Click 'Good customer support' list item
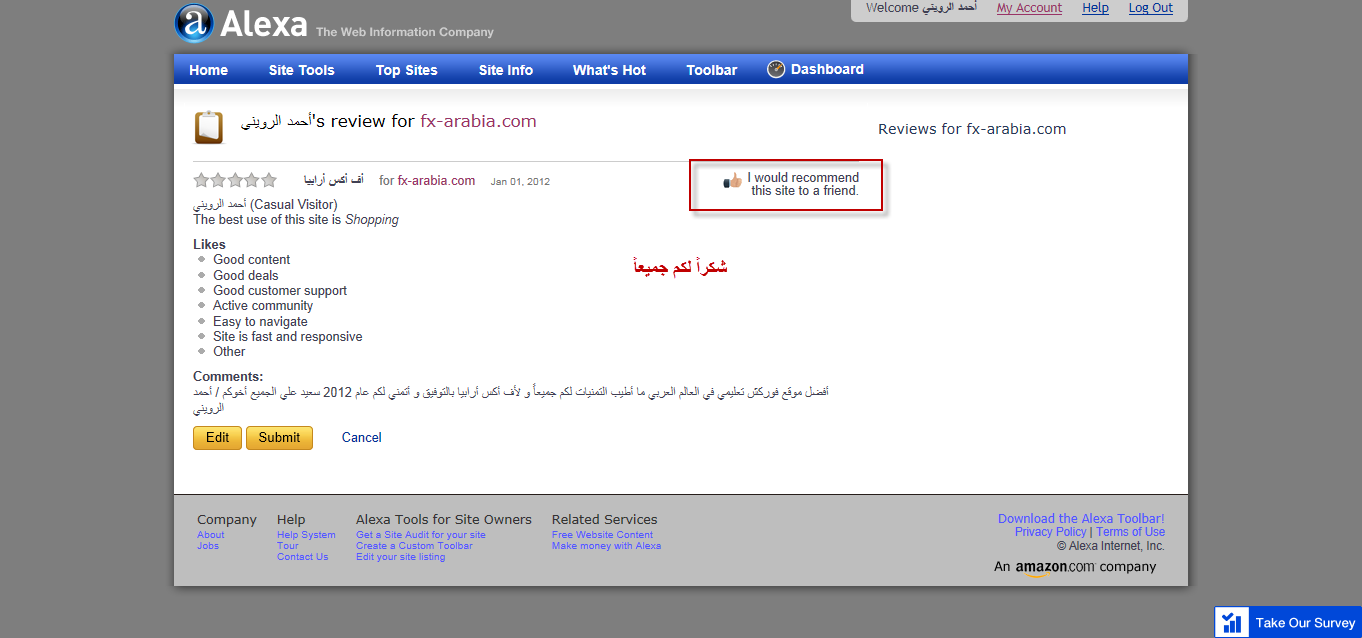Viewport: 1362px width, 638px height. point(280,291)
